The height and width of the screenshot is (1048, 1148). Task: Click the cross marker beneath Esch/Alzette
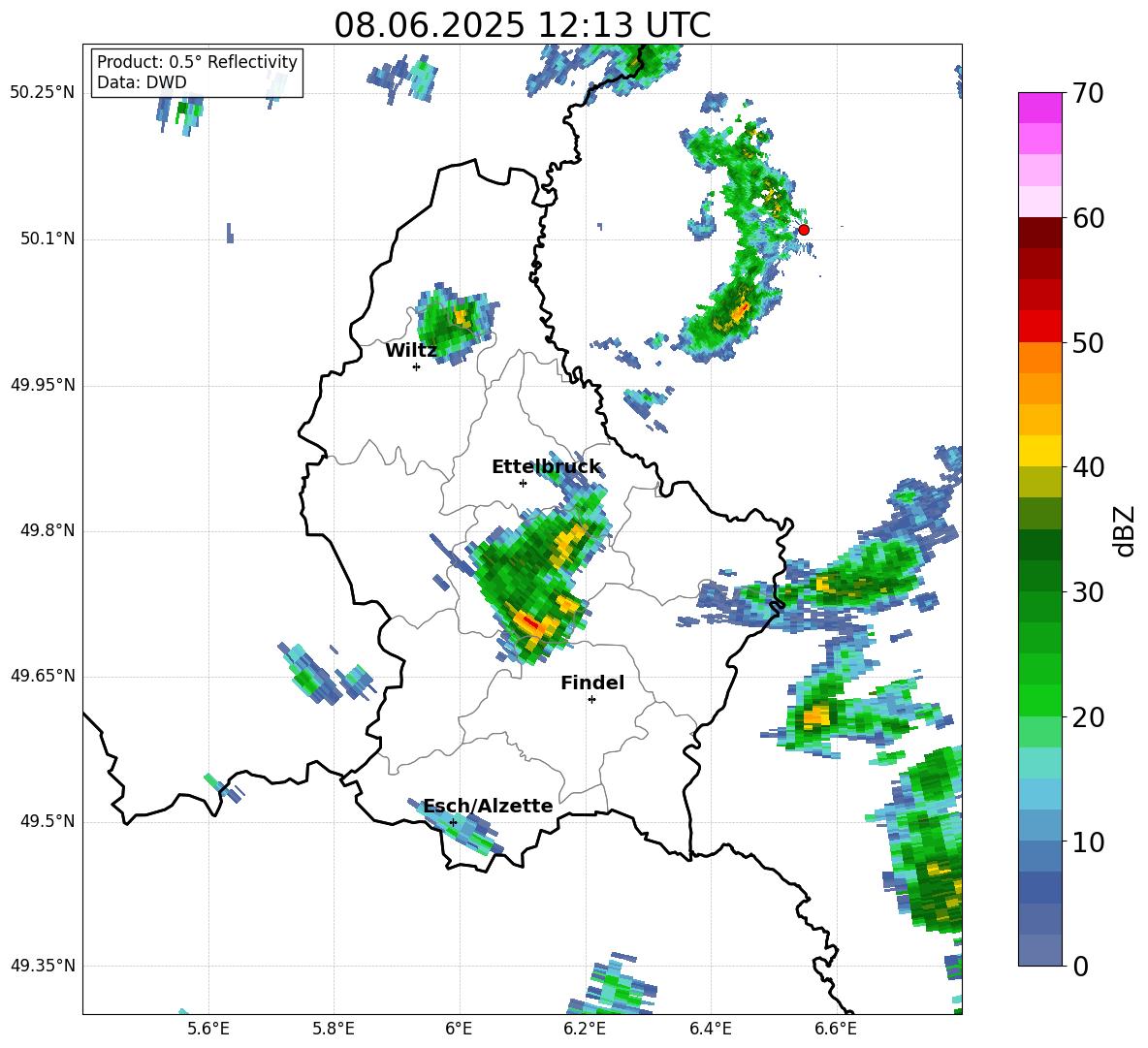(x=453, y=822)
